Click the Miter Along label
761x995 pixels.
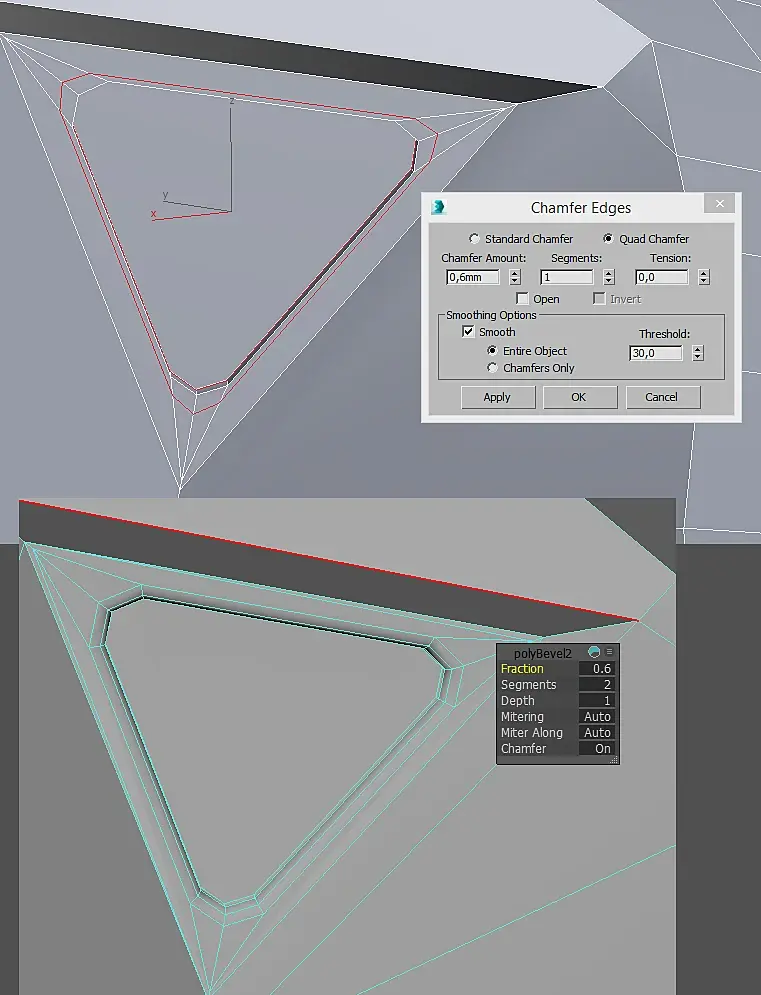click(531, 732)
